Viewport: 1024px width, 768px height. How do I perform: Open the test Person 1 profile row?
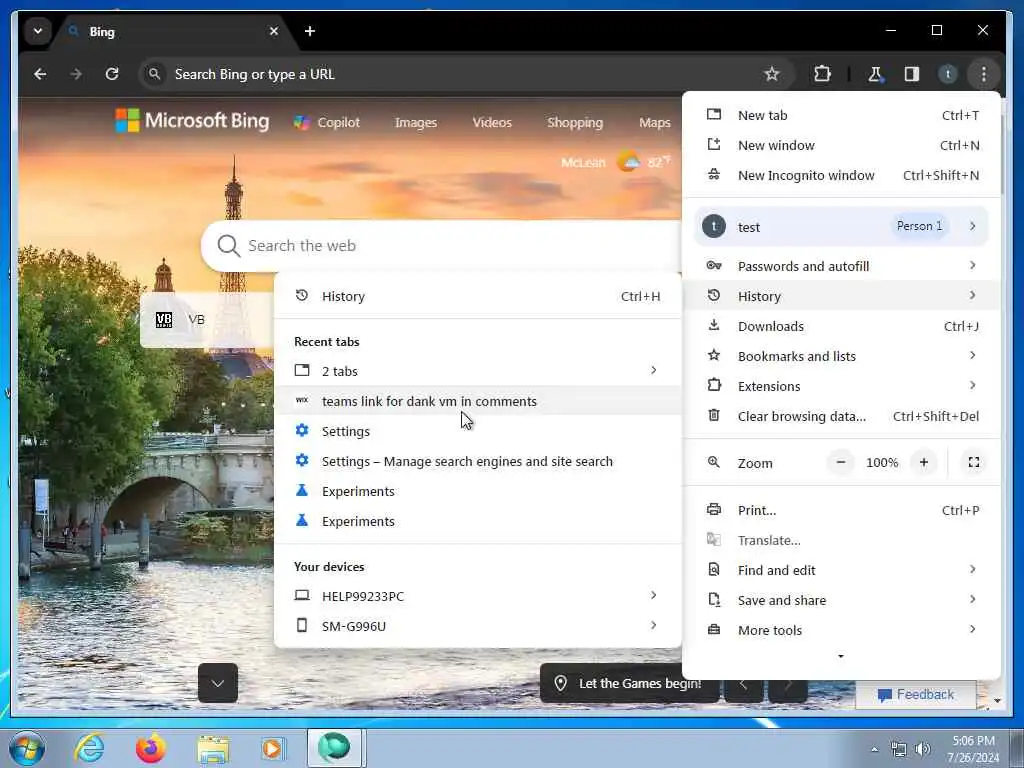coord(841,227)
